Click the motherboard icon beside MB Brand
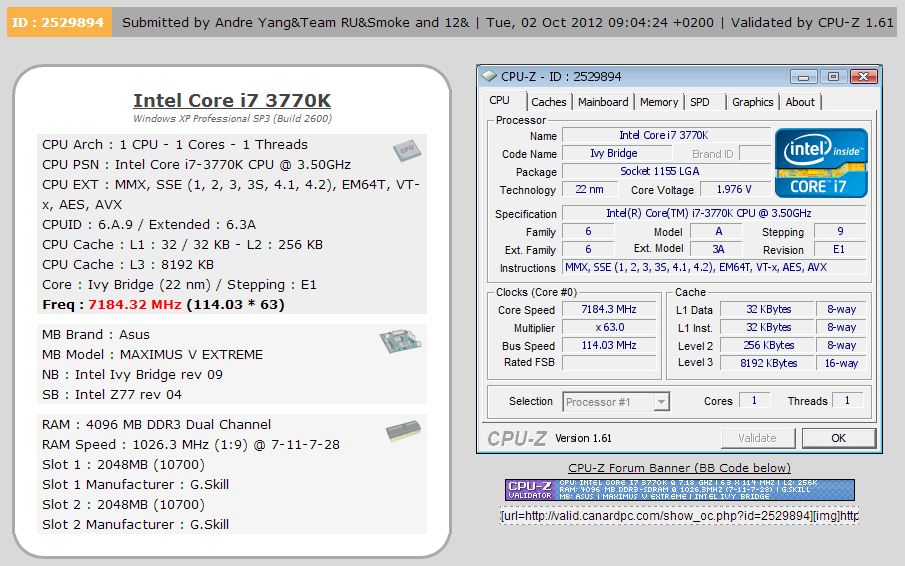 point(403,342)
